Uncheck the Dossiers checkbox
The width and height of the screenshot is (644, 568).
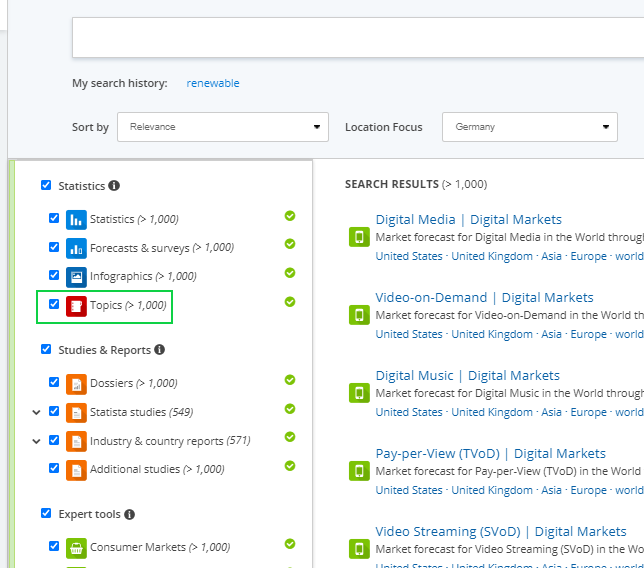tap(54, 382)
